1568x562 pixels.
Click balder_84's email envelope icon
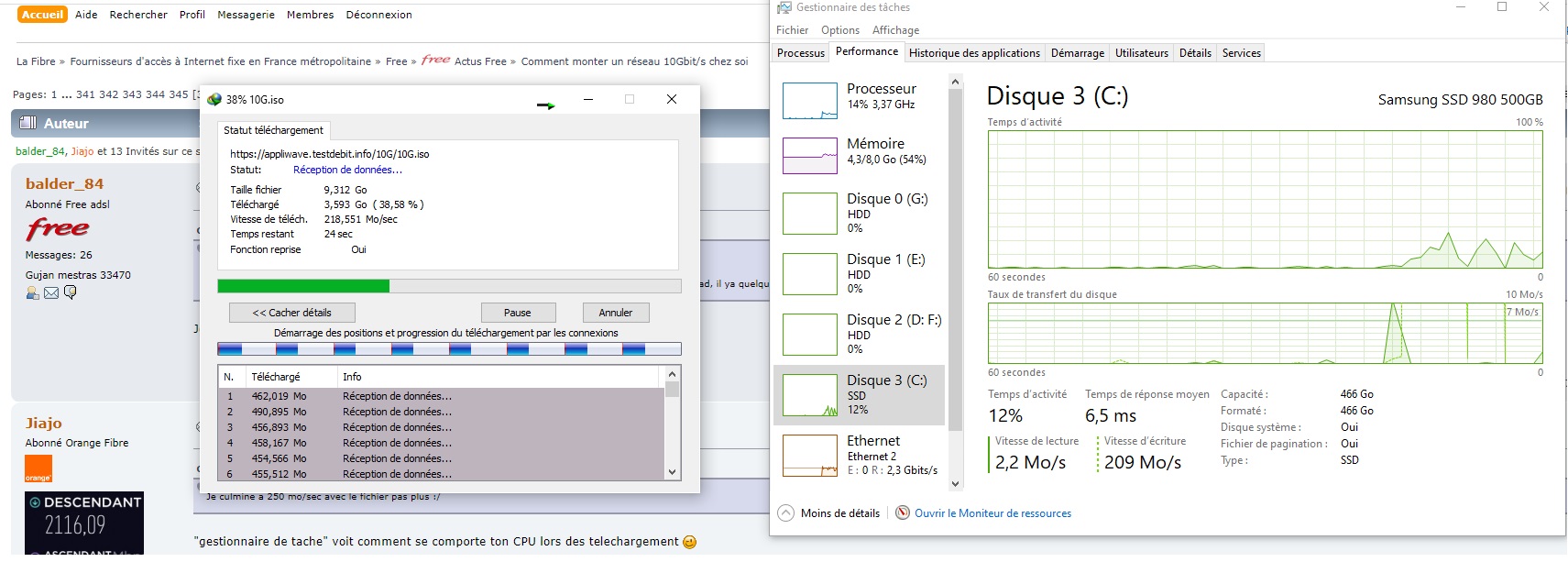coord(51,292)
